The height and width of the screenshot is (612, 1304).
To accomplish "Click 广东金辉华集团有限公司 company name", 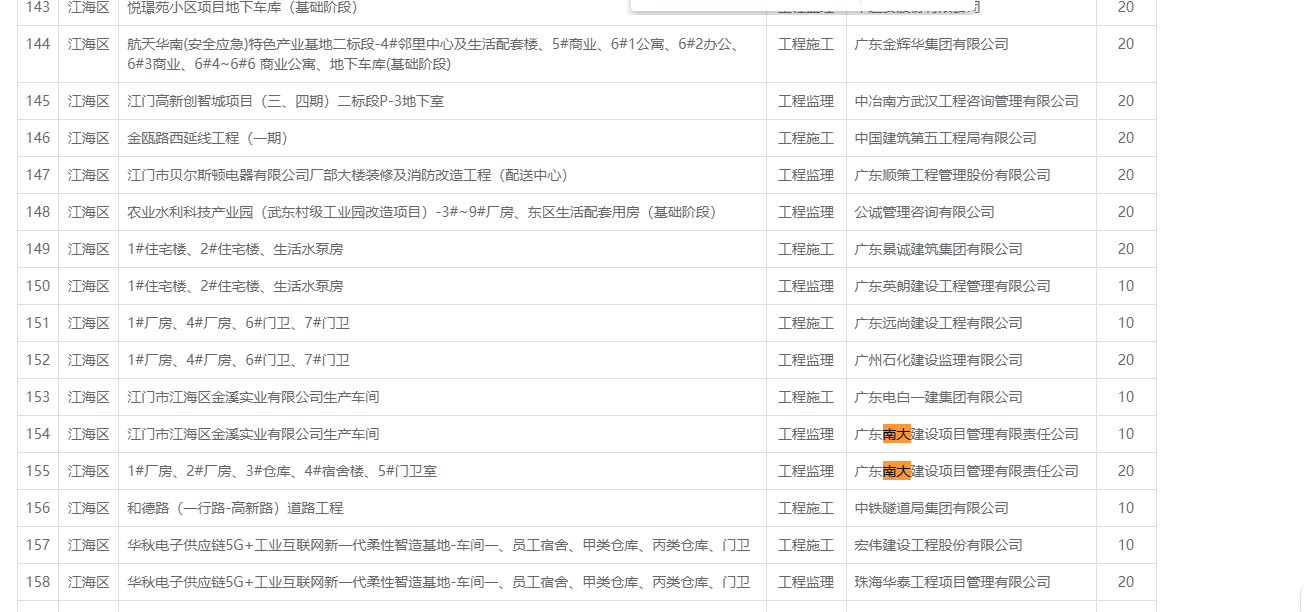I will (931, 44).
